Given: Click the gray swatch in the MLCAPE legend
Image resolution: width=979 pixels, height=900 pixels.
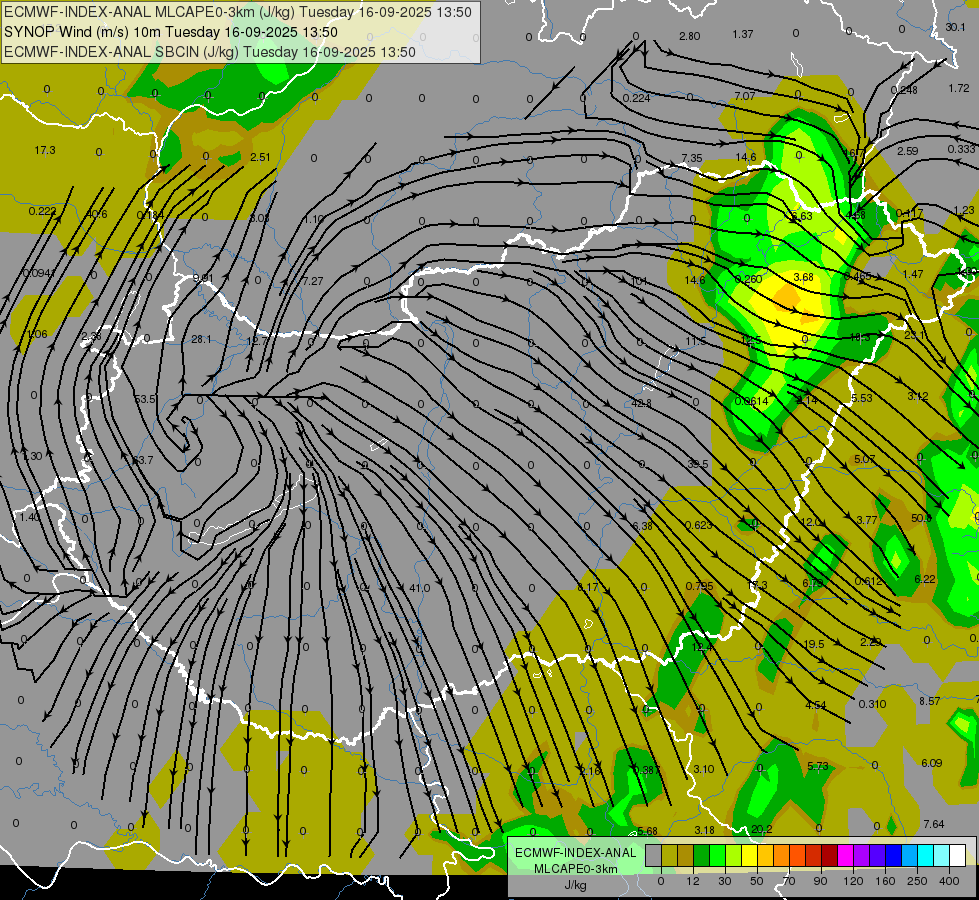Looking at the screenshot, I should [x=654, y=855].
